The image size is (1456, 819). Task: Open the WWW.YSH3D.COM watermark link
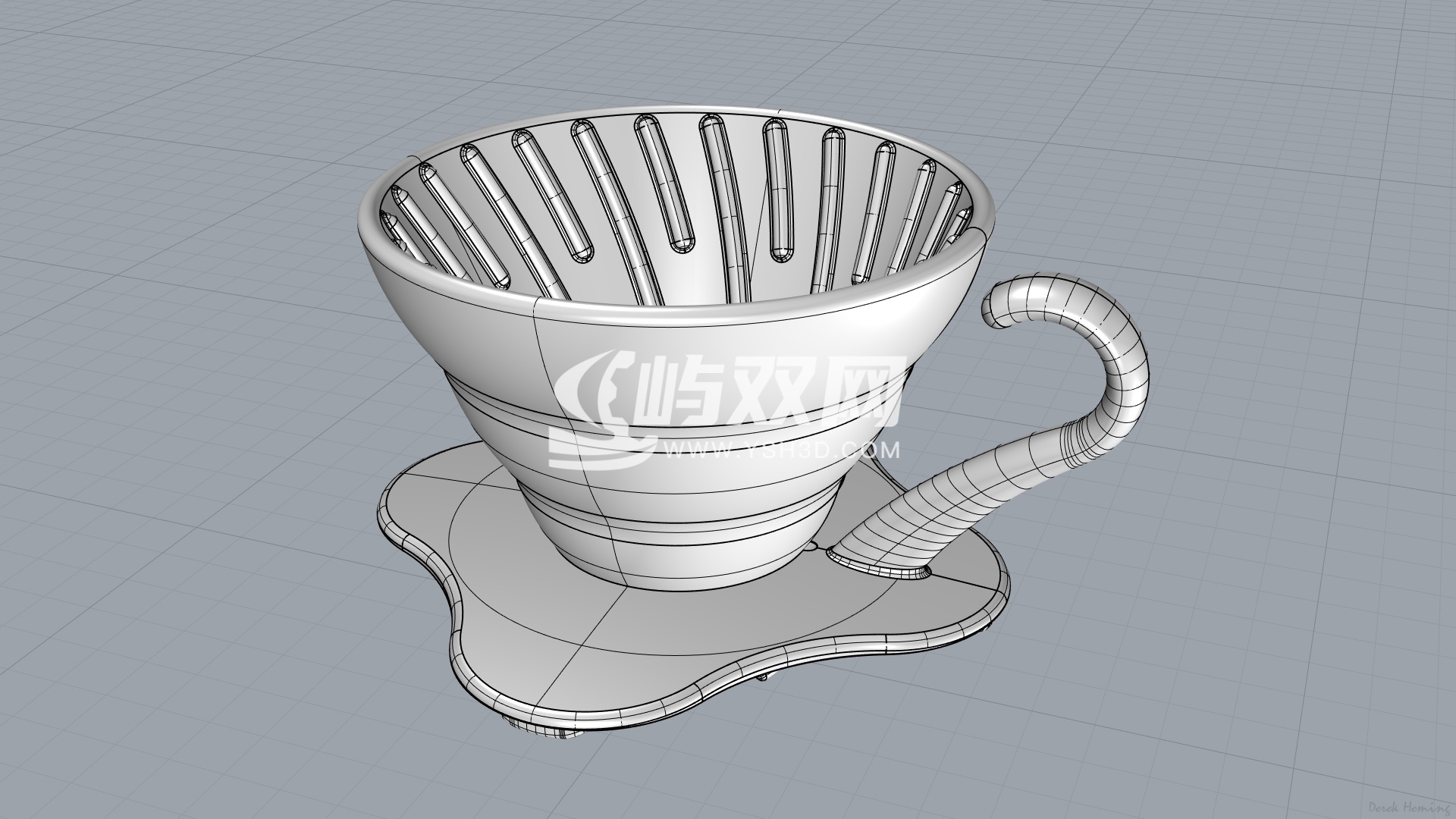tap(781, 450)
